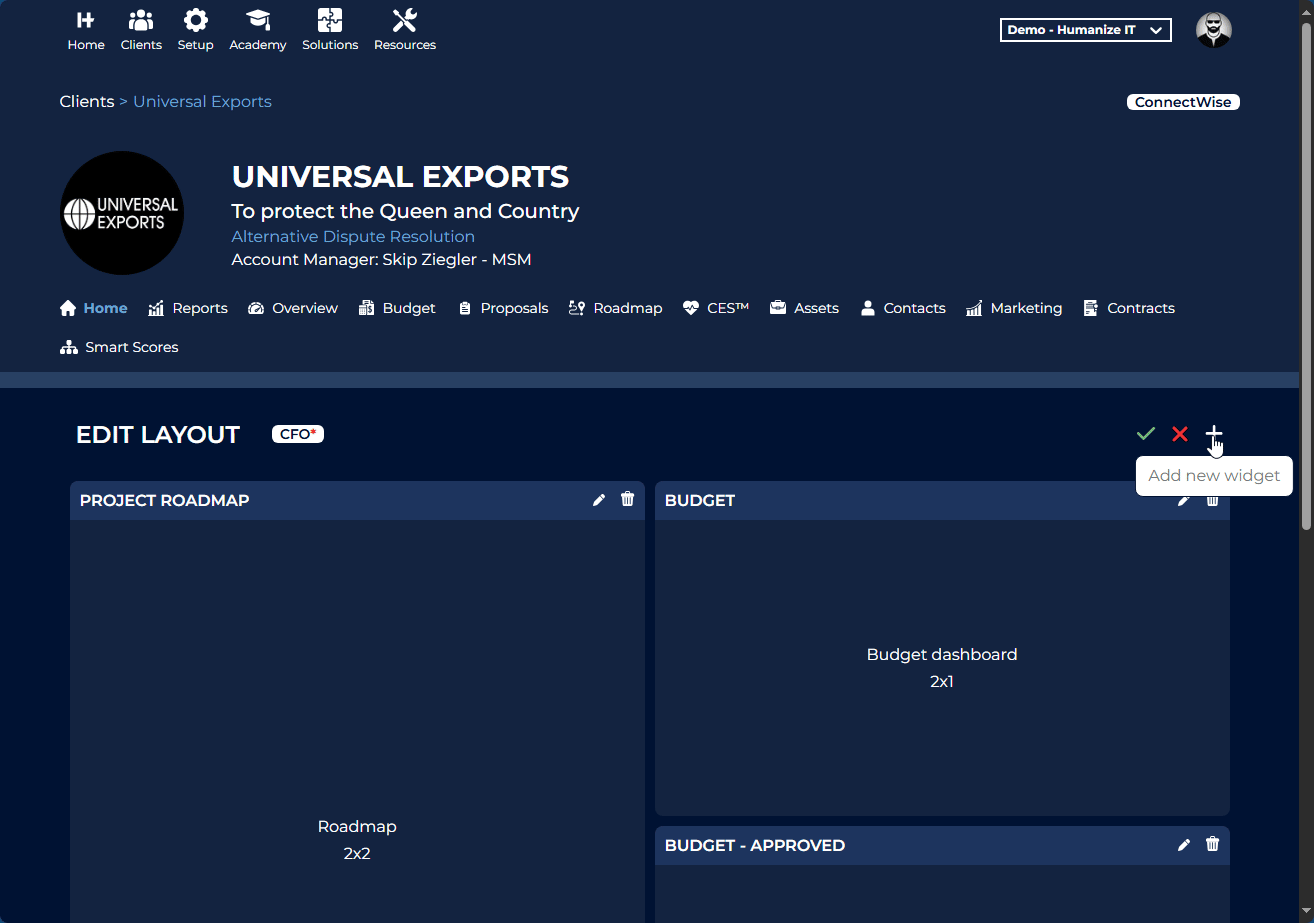The image size is (1314, 923).
Task: Add a new widget with the plus icon
Action: pos(1214,433)
